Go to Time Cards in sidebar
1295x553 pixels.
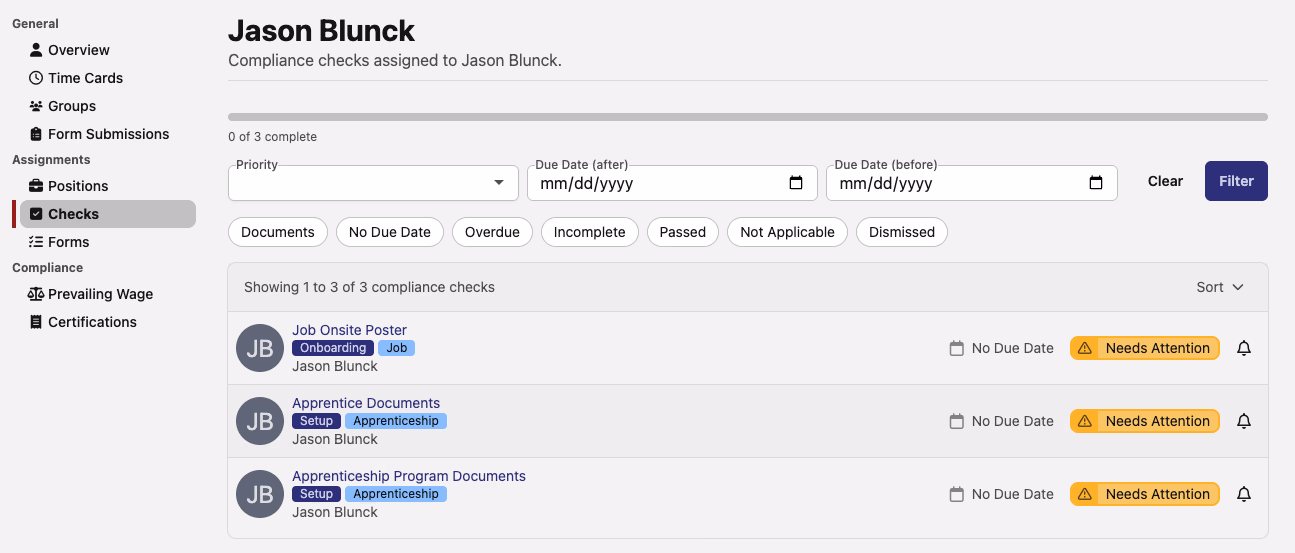point(106,78)
